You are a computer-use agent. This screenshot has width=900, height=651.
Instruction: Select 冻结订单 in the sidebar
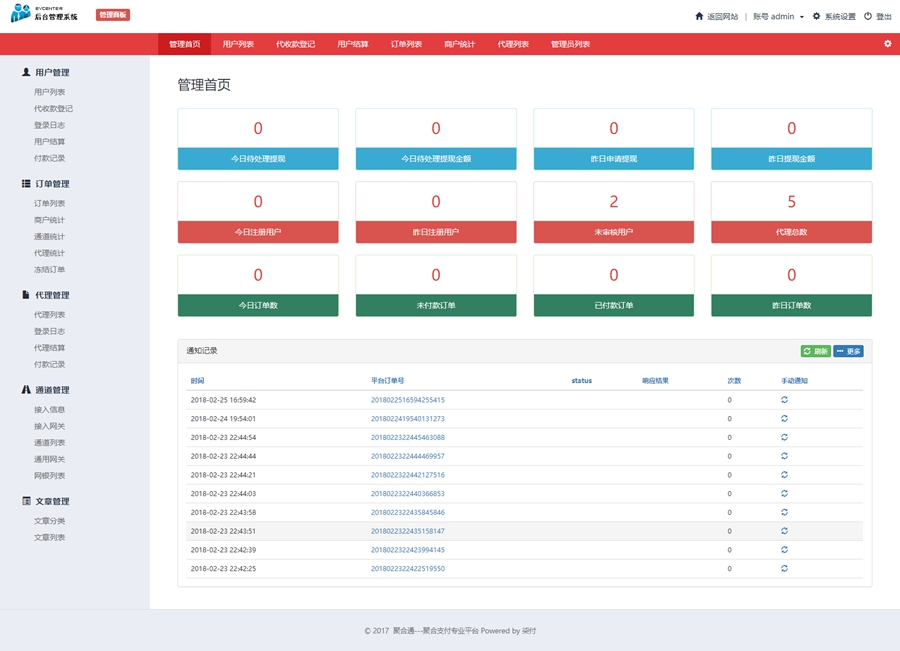point(49,269)
